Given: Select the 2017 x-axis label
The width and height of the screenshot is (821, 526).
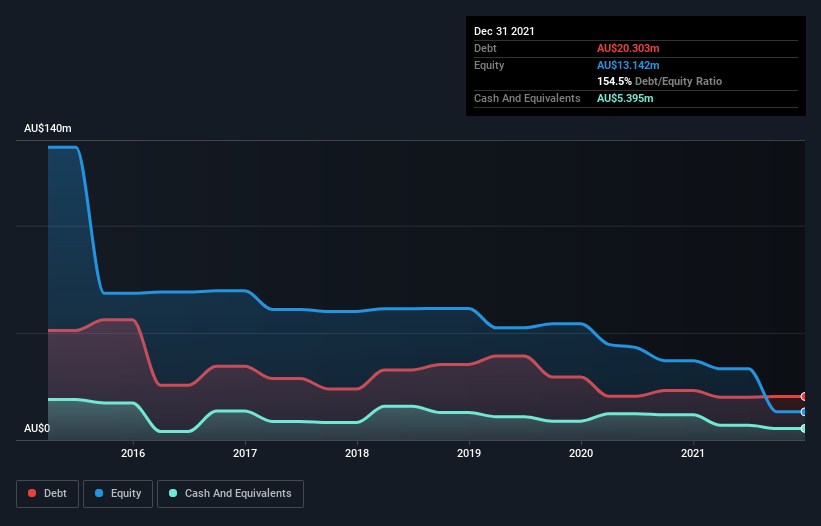Looking at the screenshot, I should [245, 453].
